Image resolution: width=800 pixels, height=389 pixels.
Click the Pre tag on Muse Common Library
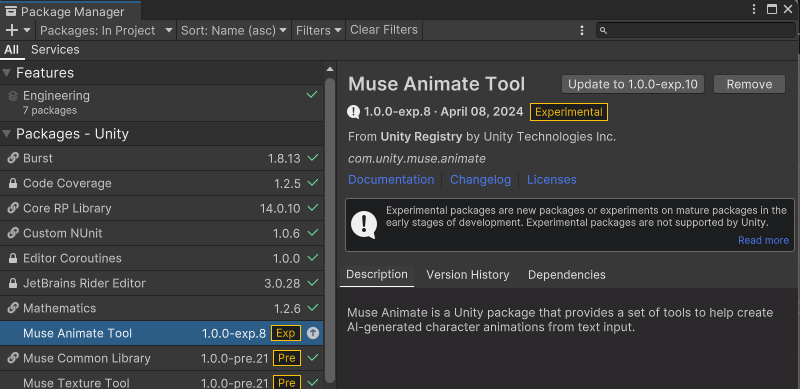pyautogui.click(x=287, y=358)
